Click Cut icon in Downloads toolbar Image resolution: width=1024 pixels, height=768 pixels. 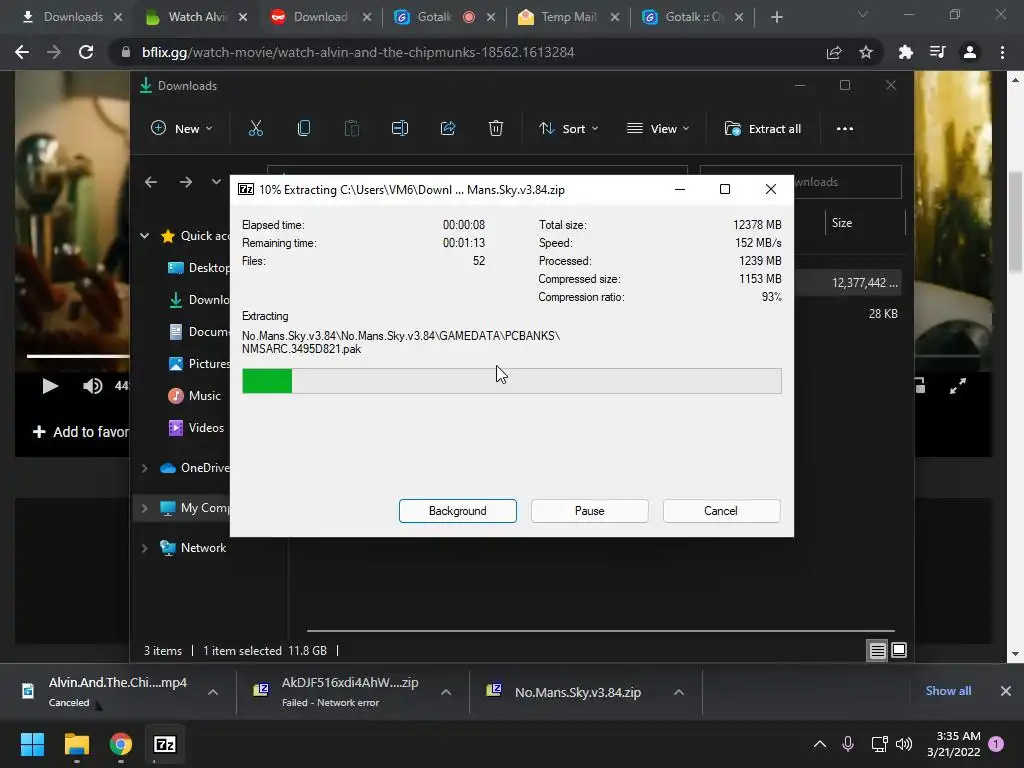tap(255, 129)
